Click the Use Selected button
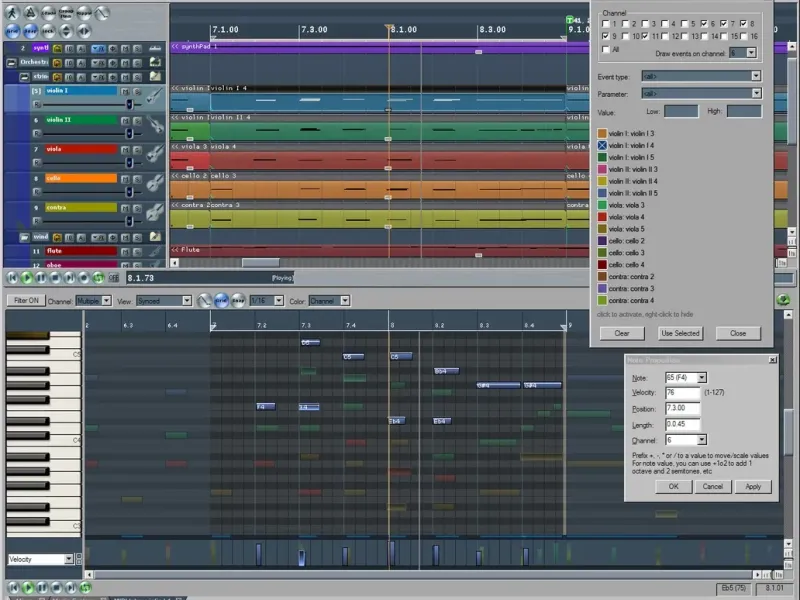The width and height of the screenshot is (800, 600). [x=680, y=333]
